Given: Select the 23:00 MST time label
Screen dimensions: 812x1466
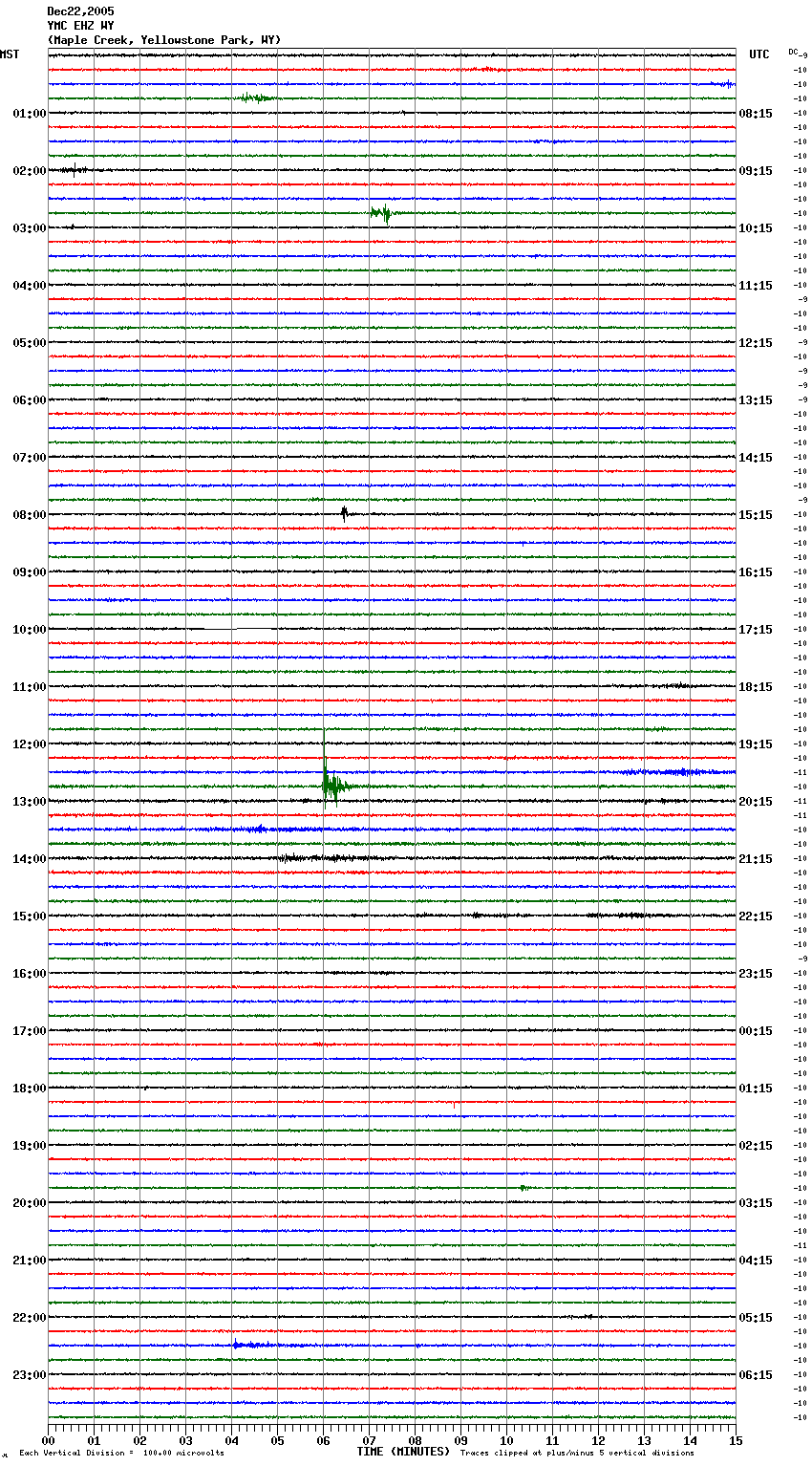Looking at the screenshot, I should point(30,1375).
